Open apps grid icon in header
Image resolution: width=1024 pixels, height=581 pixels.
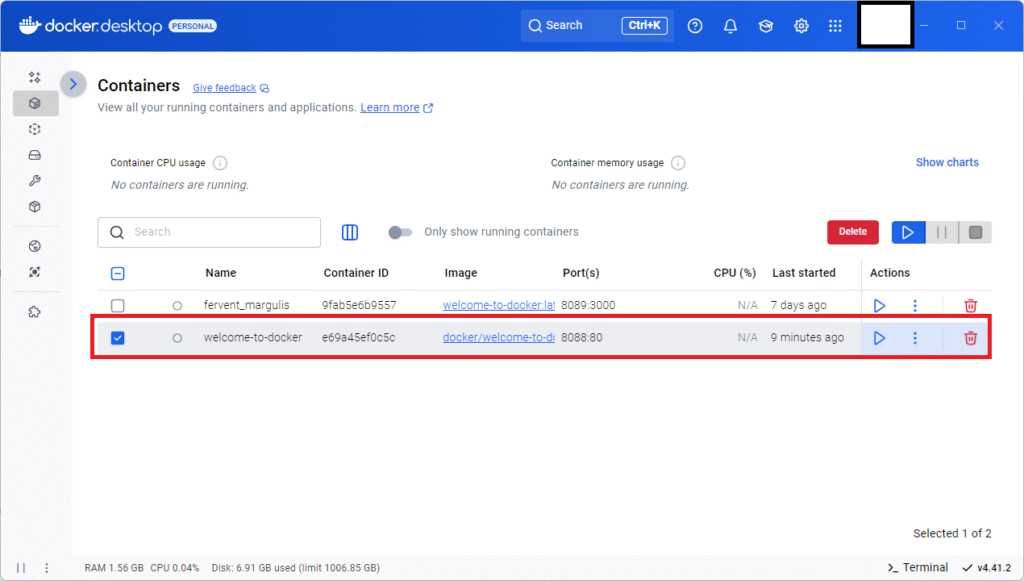(835, 26)
